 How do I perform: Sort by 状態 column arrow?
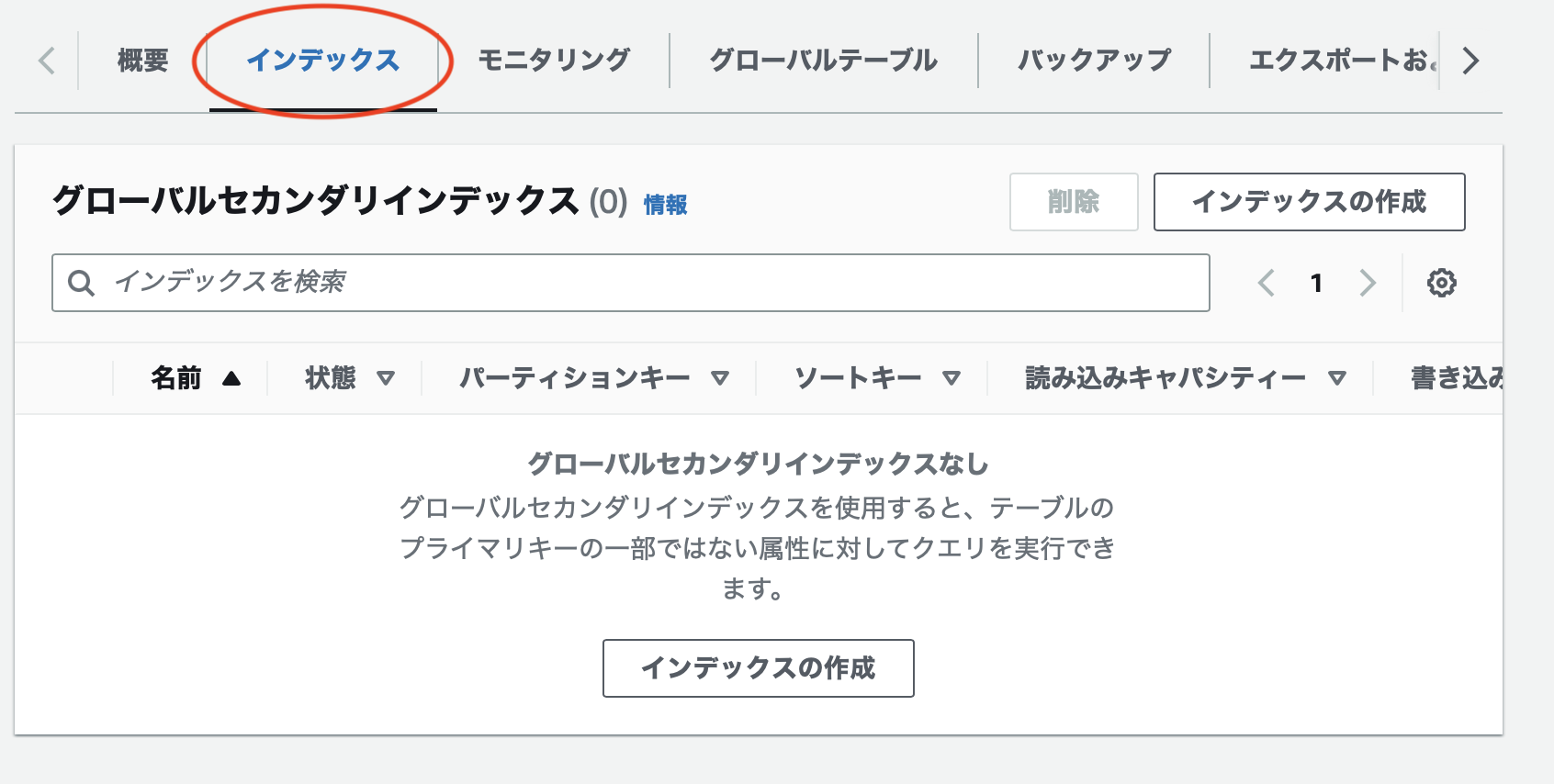[x=386, y=378]
